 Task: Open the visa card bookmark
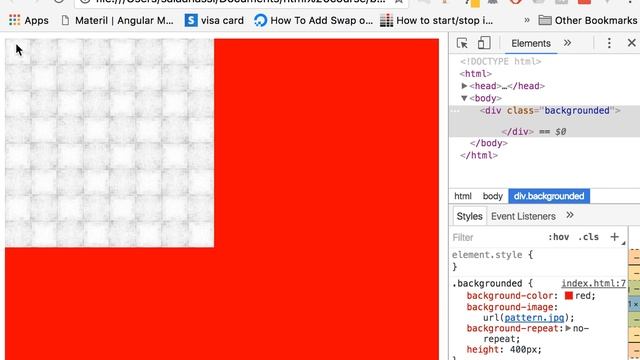click(214, 20)
